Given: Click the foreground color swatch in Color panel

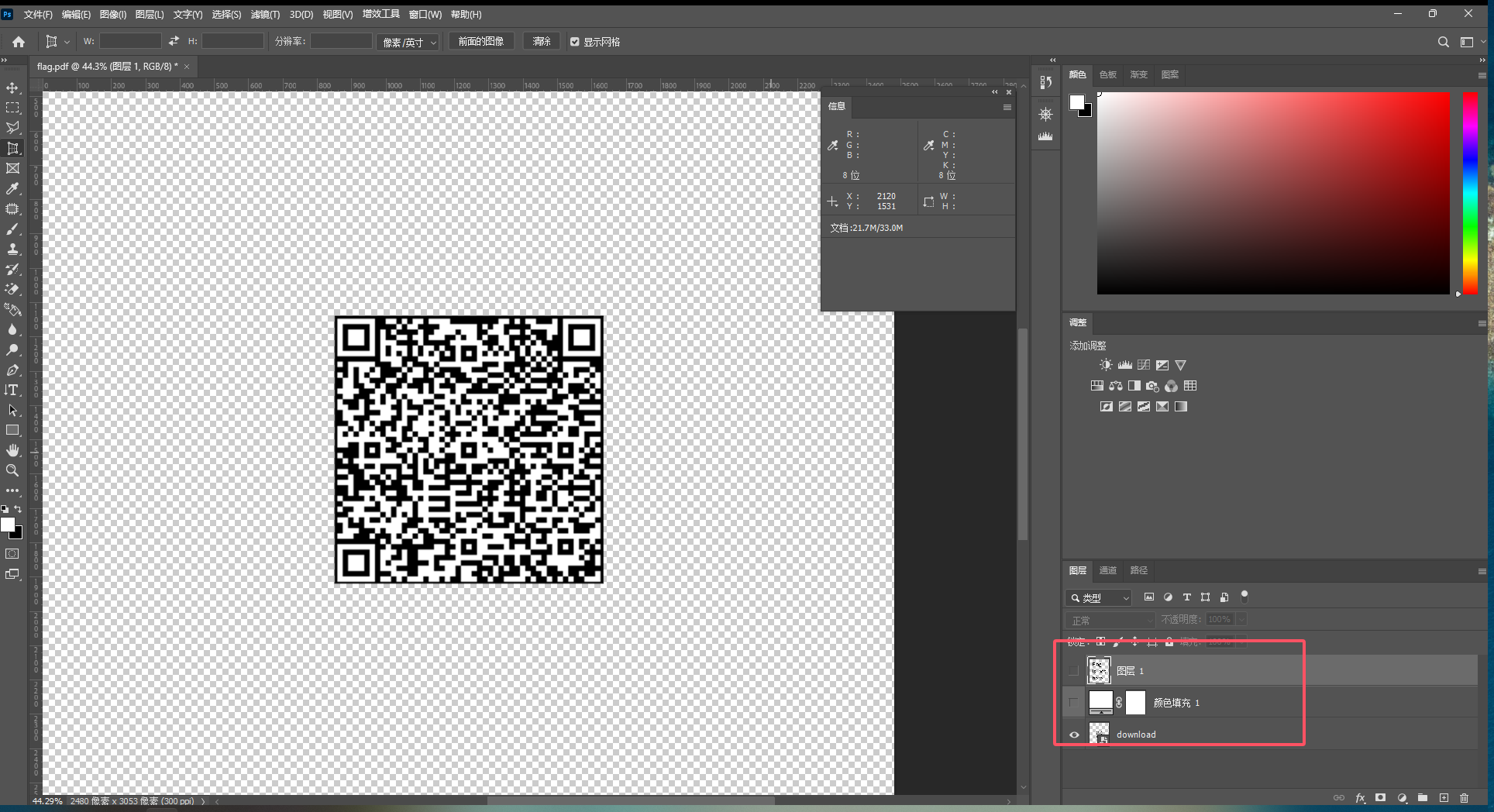Looking at the screenshot, I should pyautogui.click(x=1076, y=102).
